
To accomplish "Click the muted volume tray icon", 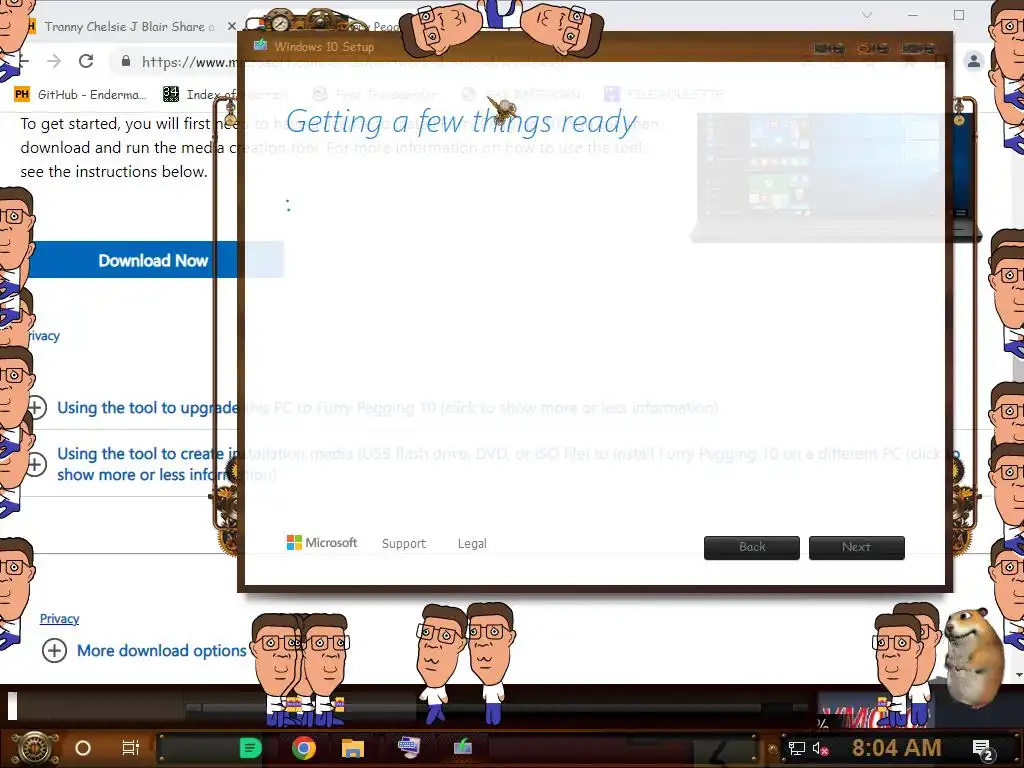I will coord(820,748).
